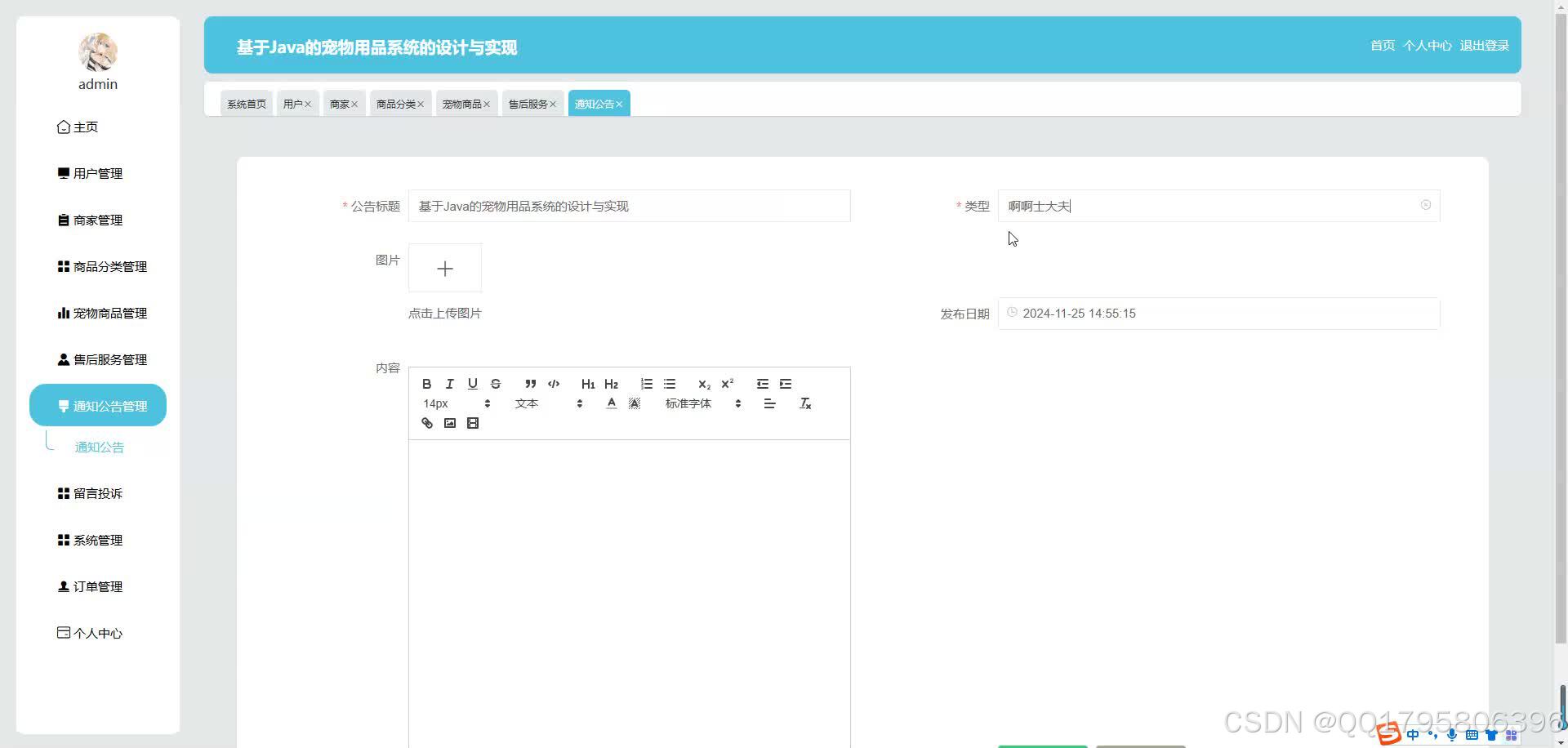The image size is (1568, 748).
Task: Apply subscript formatting
Action: point(704,384)
